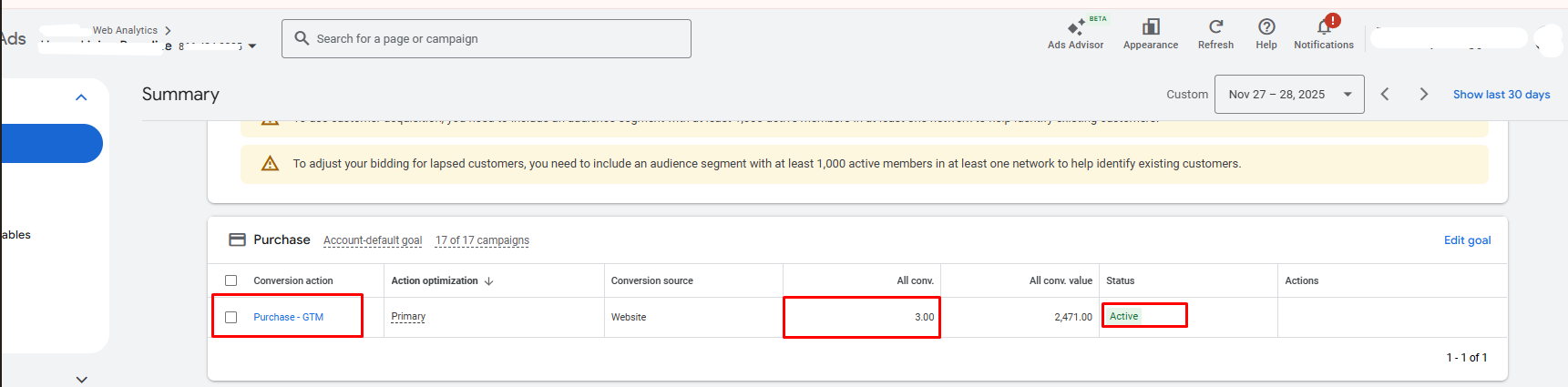Click Web Analytics breadcrumb
The width and height of the screenshot is (1568, 387).
[125, 30]
